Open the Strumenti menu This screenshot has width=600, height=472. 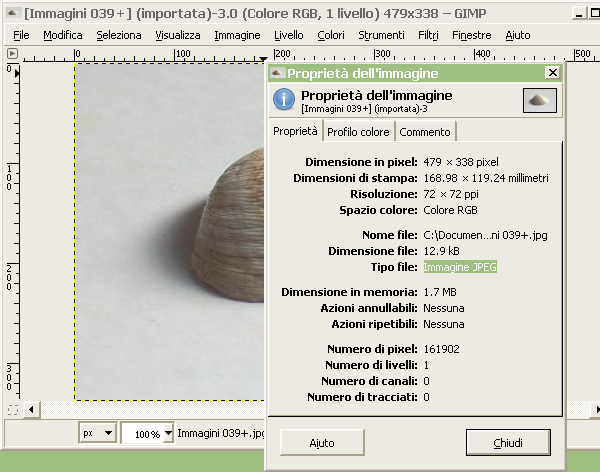(x=381, y=35)
